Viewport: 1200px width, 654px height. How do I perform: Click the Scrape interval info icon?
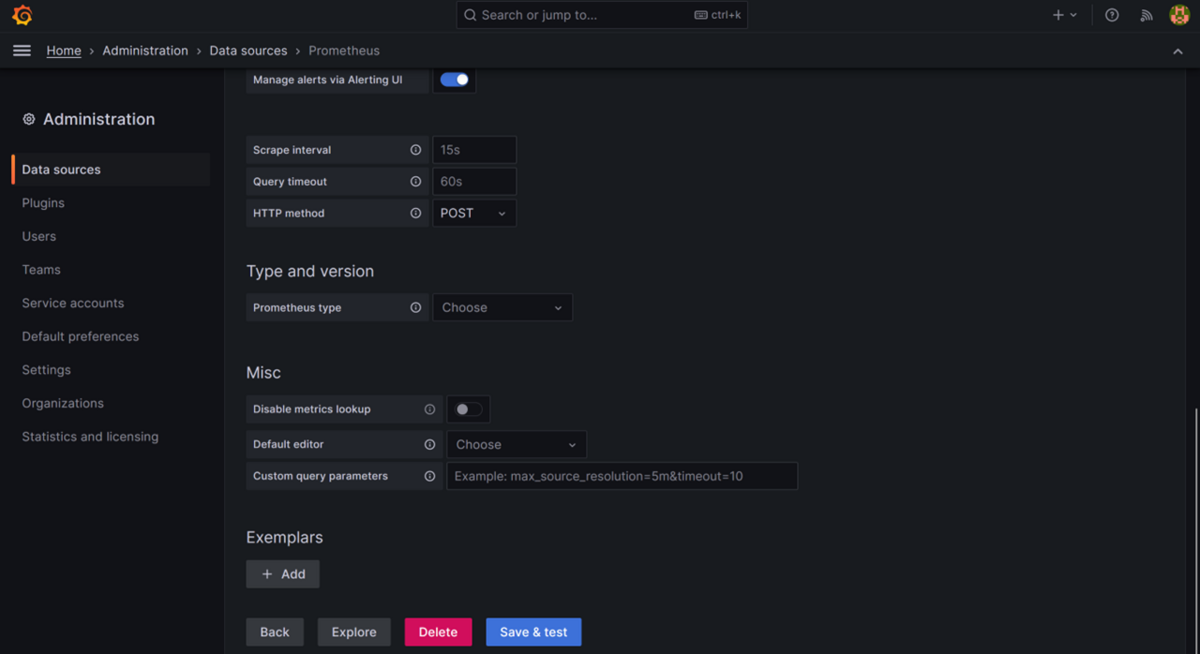(416, 150)
